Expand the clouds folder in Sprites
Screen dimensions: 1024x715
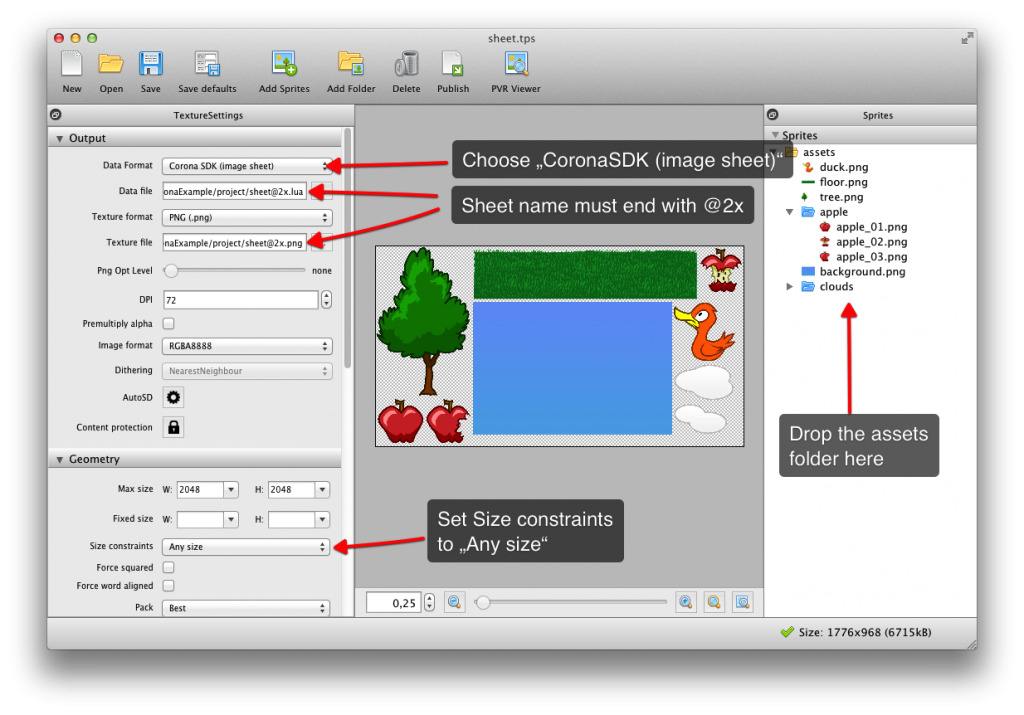click(x=790, y=287)
